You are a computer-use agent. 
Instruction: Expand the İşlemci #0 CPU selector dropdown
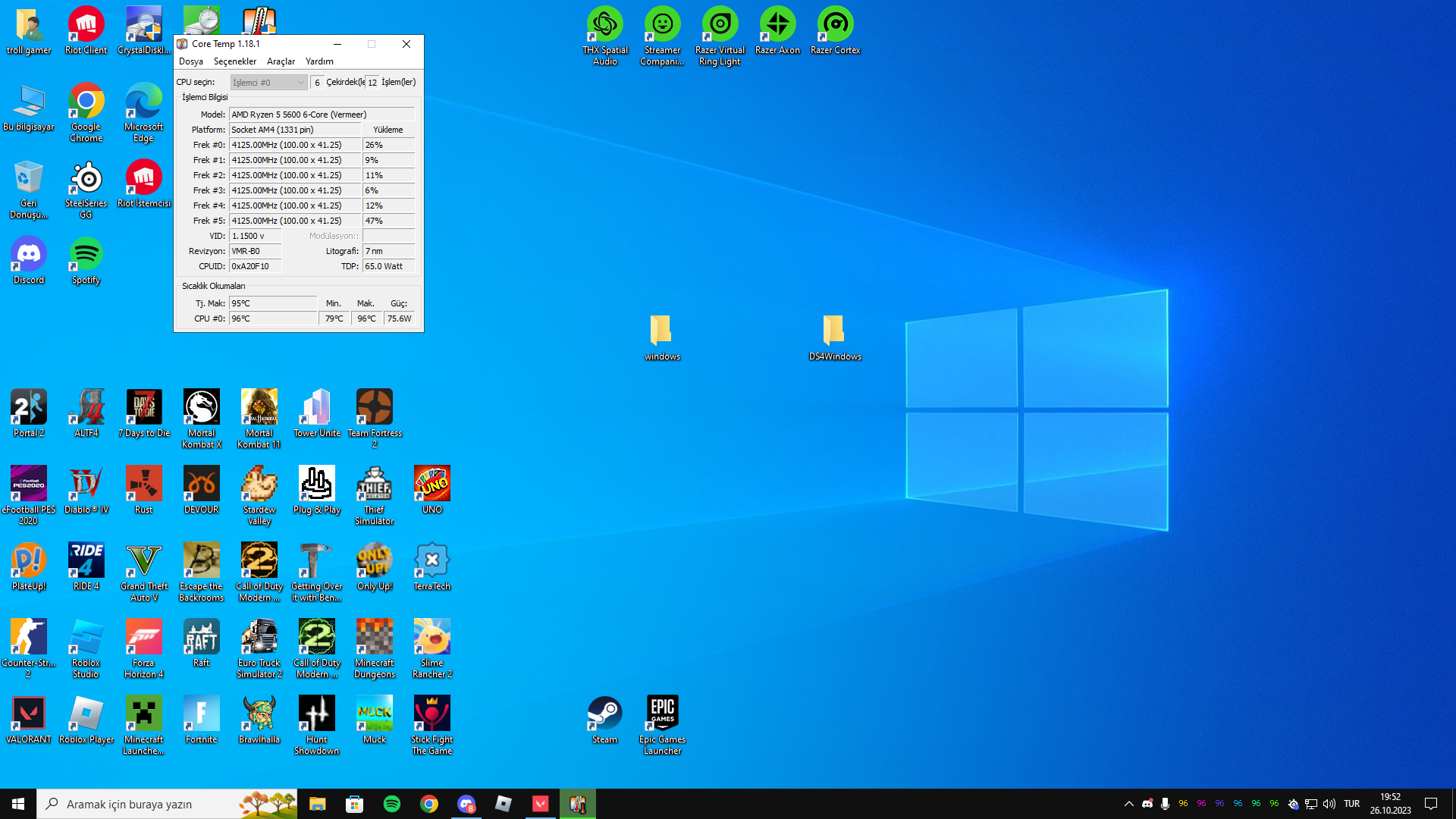(268, 83)
